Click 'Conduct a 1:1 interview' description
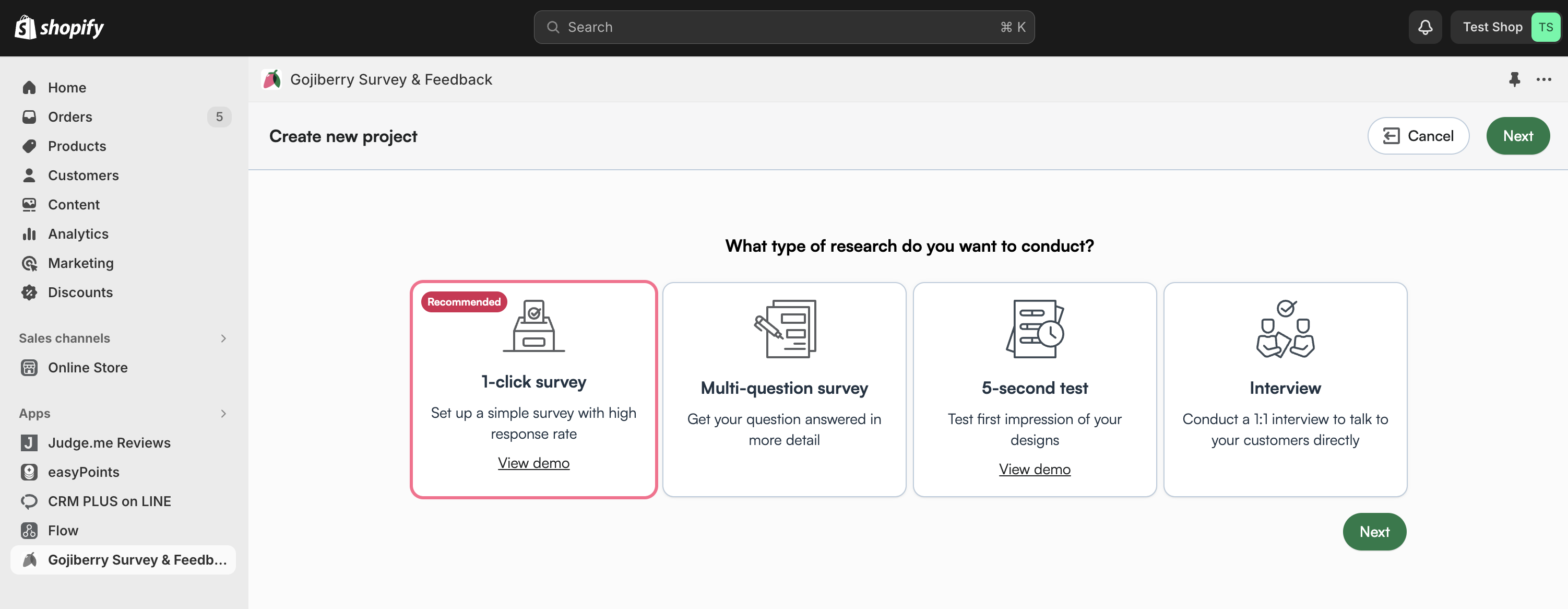The height and width of the screenshot is (609, 1568). point(1285,430)
